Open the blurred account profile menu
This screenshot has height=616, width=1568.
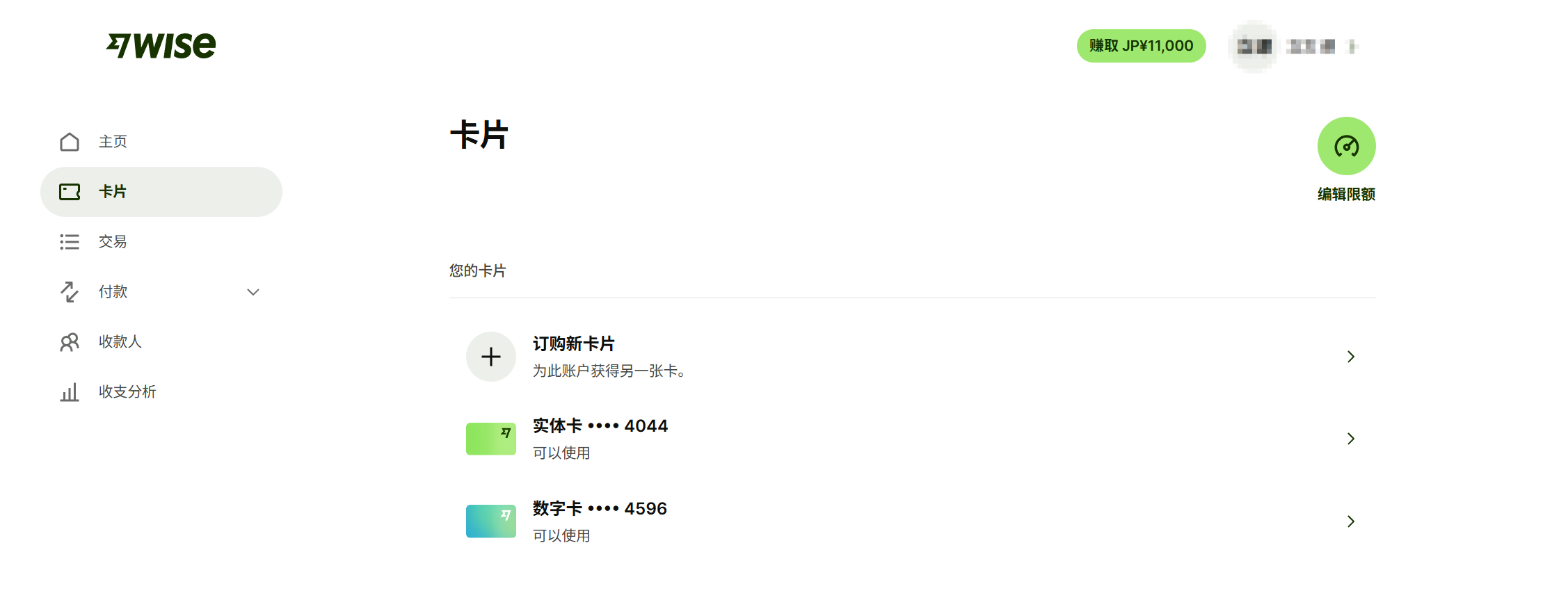point(1295,47)
